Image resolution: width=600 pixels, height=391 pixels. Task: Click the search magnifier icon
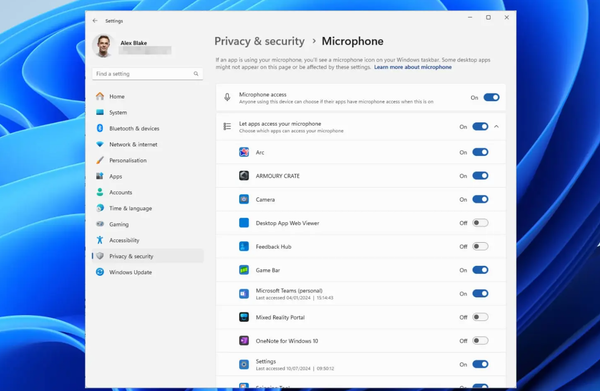click(x=196, y=73)
